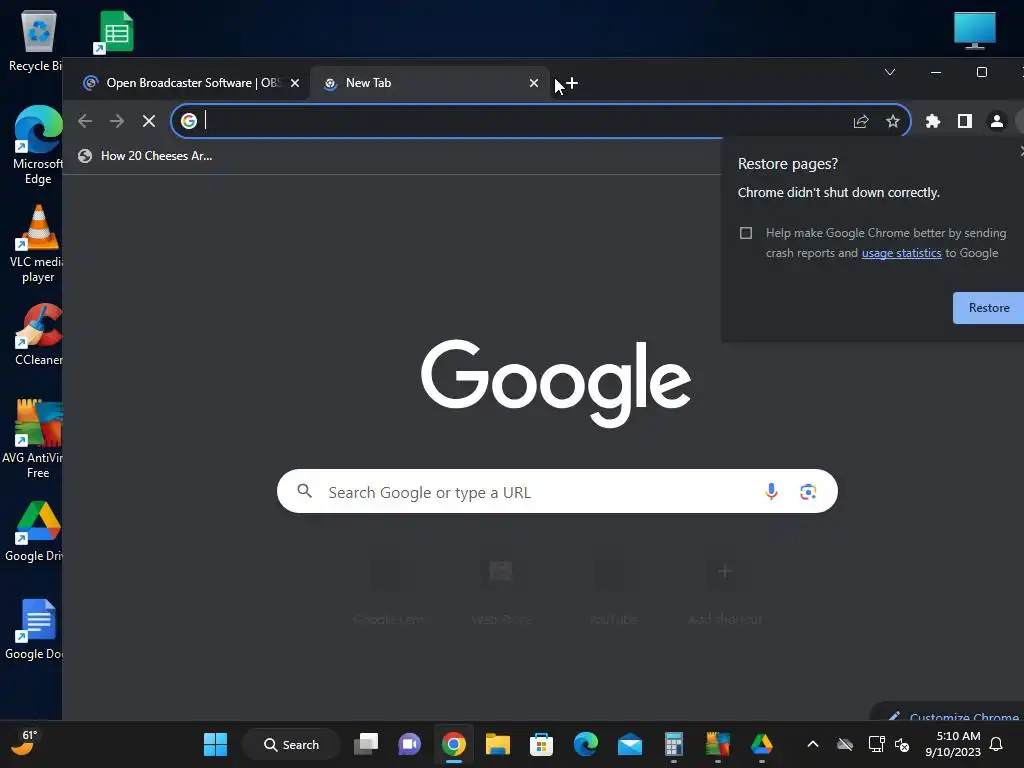Check the send crash reports checkbox
The height and width of the screenshot is (768, 1024).
pos(746,233)
